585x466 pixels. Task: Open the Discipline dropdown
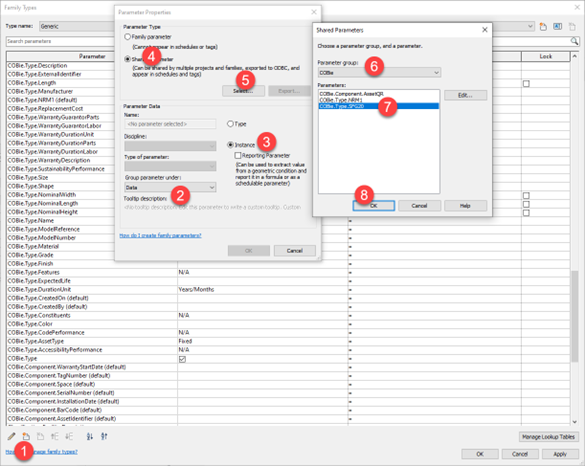coord(170,146)
